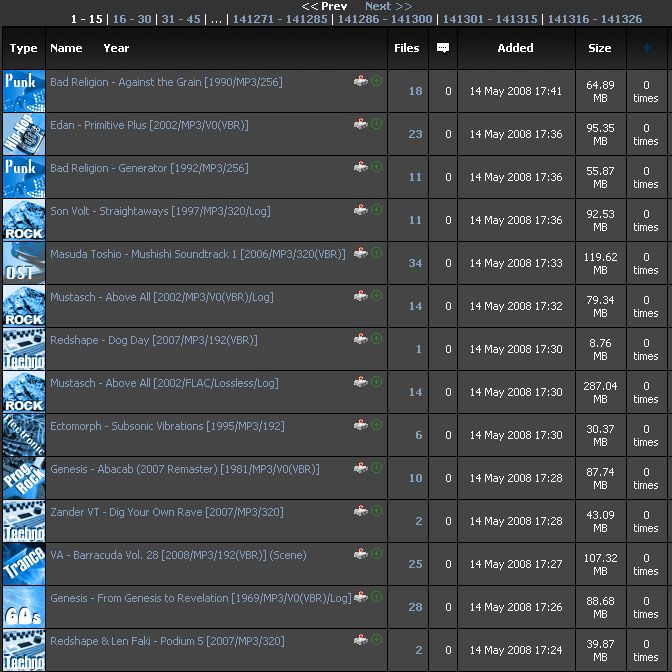
Task: Open Genesis - Abacab (2007 Remaster) torrent
Action: pyautogui.click(x=184, y=469)
